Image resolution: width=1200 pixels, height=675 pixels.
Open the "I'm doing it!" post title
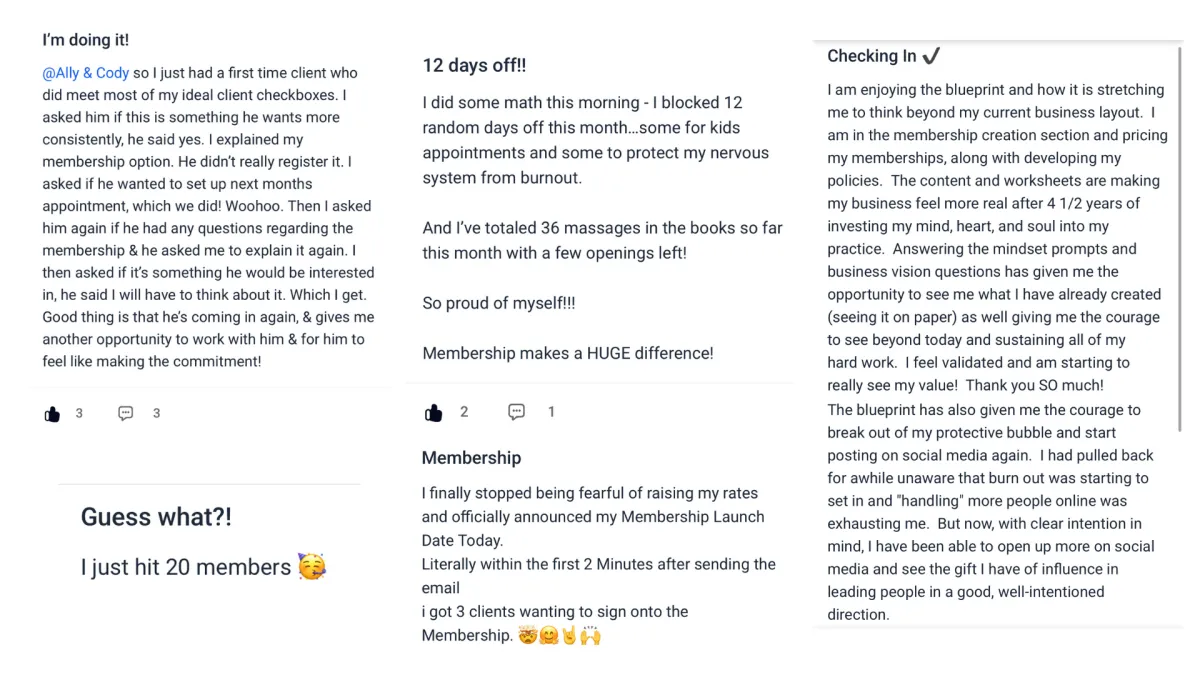pyautogui.click(x=85, y=40)
